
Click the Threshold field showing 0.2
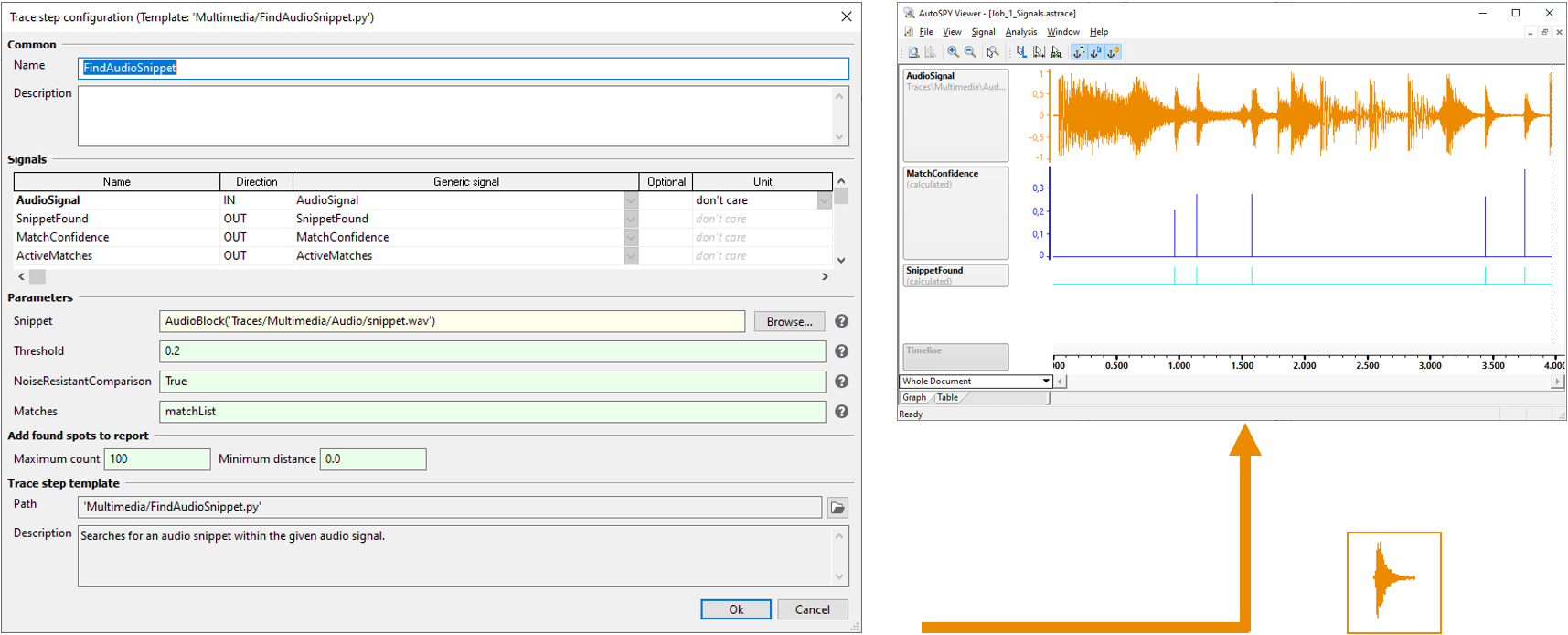[x=492, y=351]
